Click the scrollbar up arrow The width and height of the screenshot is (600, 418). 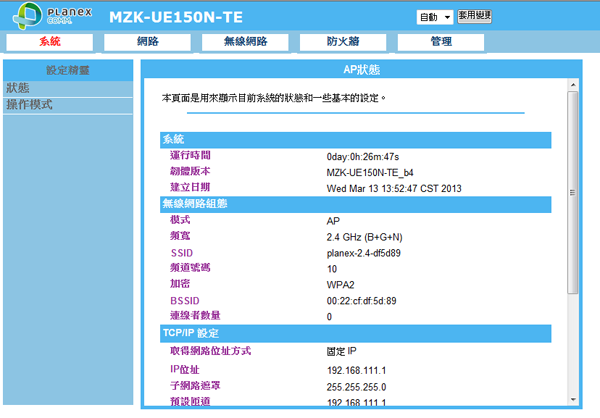click(x=573, y=85)
